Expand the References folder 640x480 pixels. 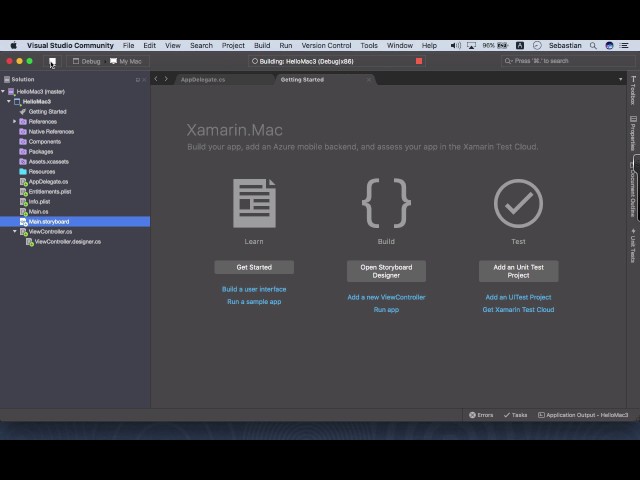[14, 121]
